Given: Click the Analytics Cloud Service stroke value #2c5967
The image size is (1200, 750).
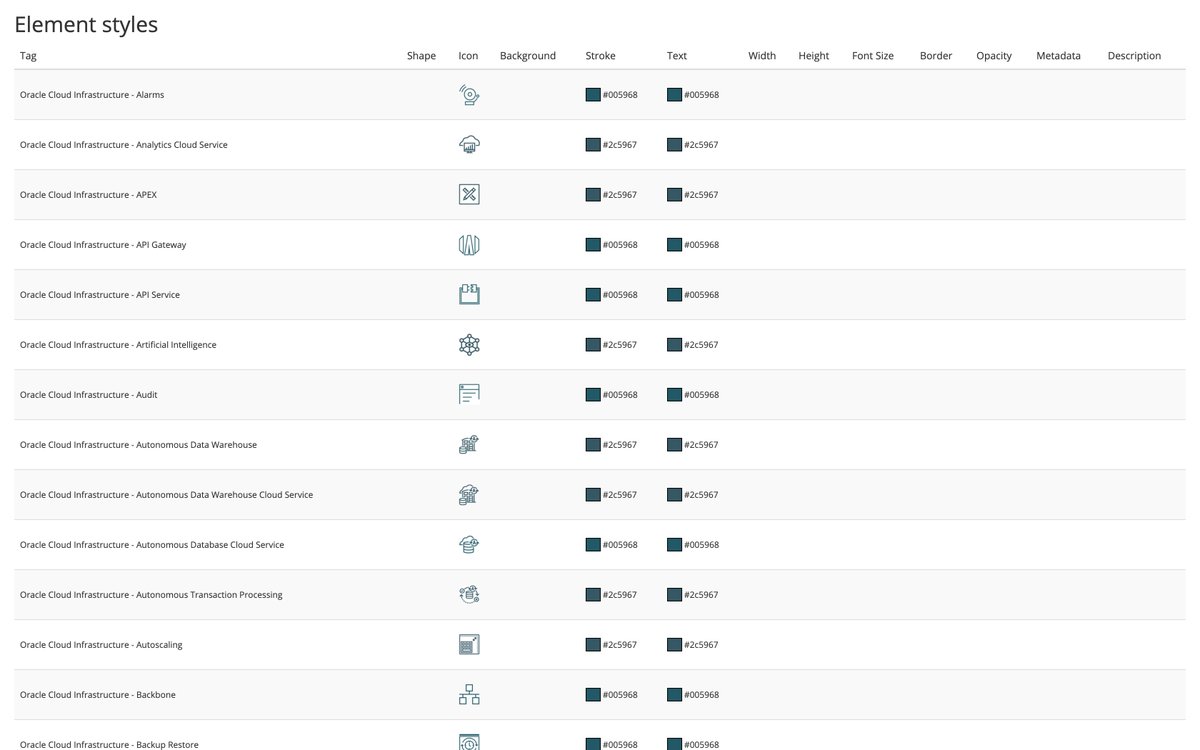Looking at the screenshot, I should click(620, 145).
